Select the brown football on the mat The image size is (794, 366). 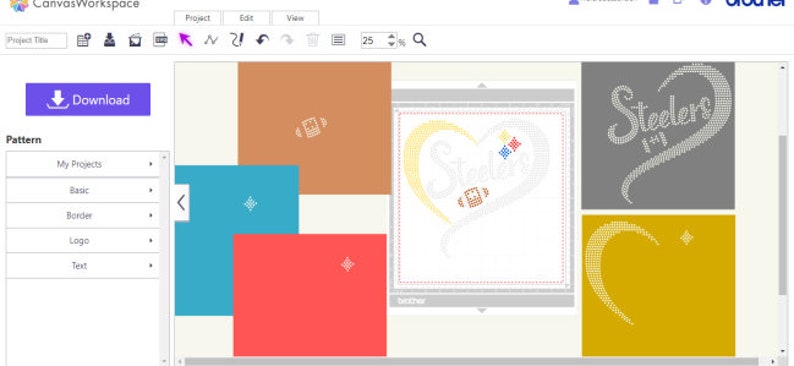point(473,197)
